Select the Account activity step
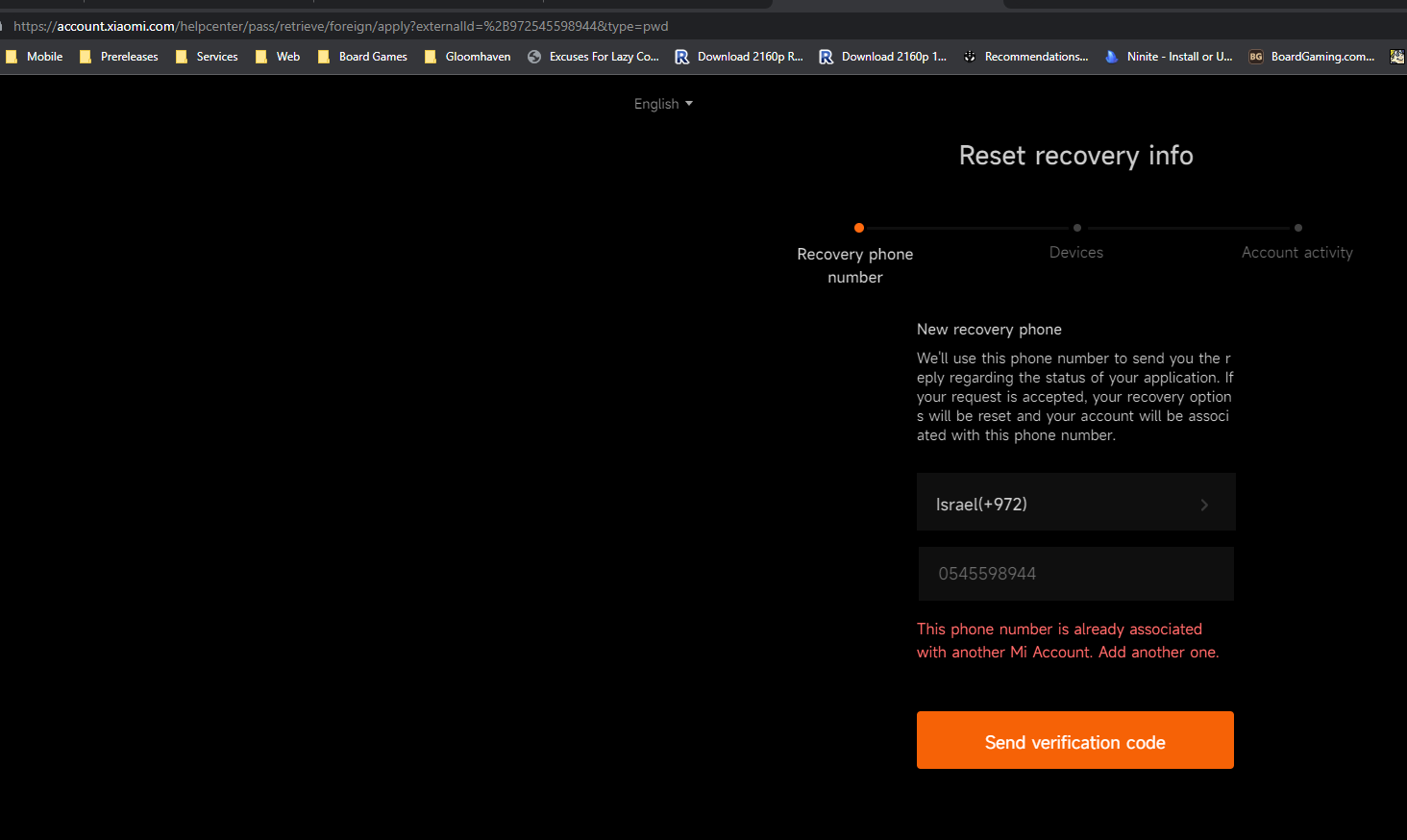Screen dimensions: 1407x840 pos(1297,252)
